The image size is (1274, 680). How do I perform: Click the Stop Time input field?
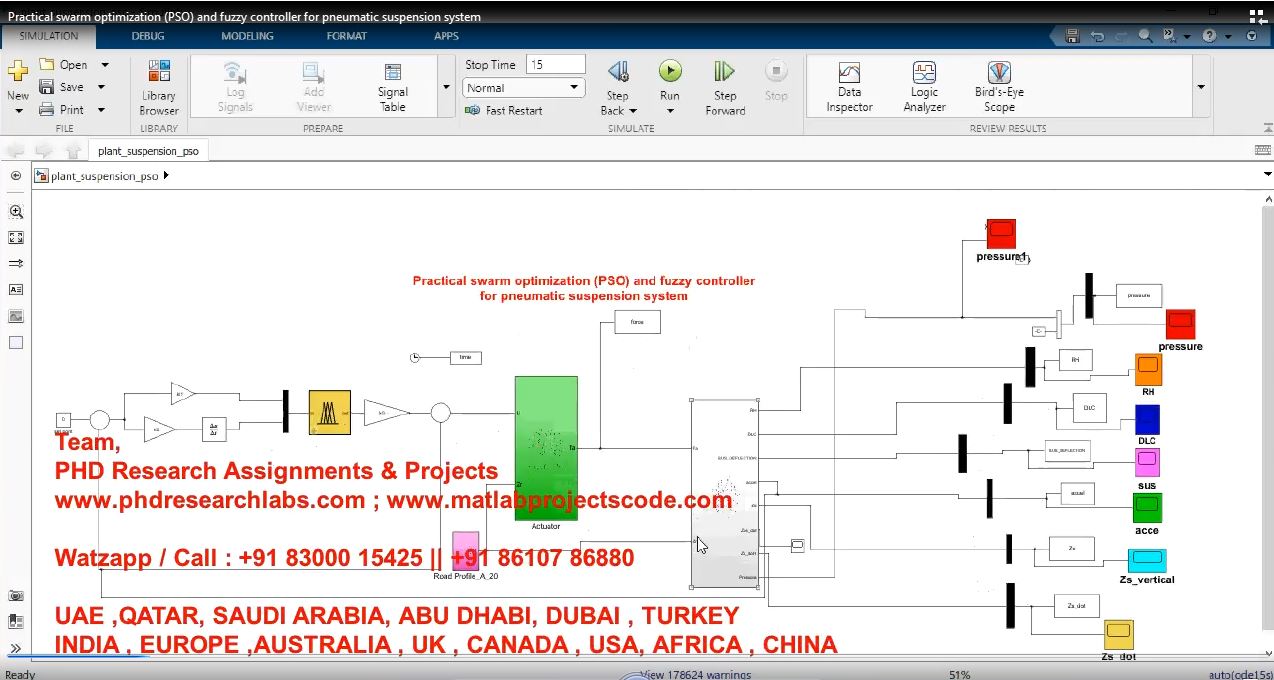tap(555, 64)
